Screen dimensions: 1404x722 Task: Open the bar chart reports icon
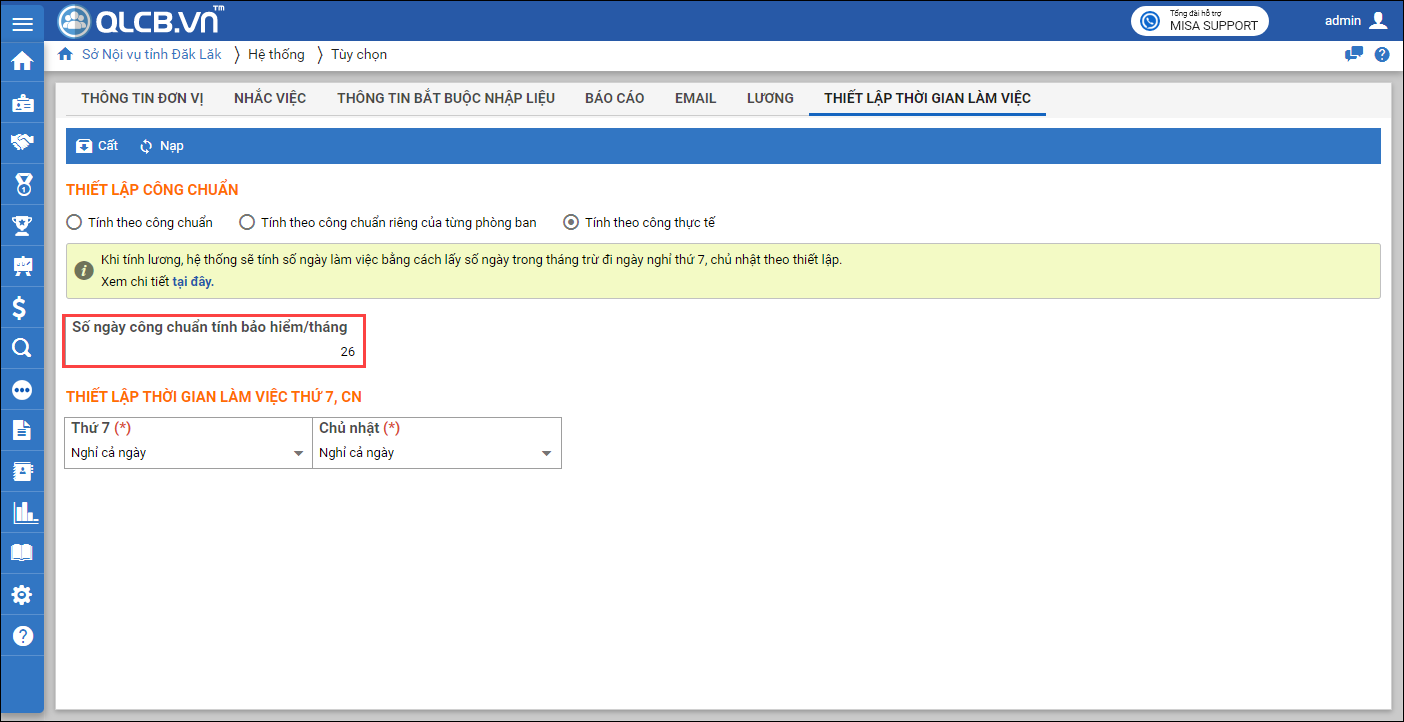(22, 512)
